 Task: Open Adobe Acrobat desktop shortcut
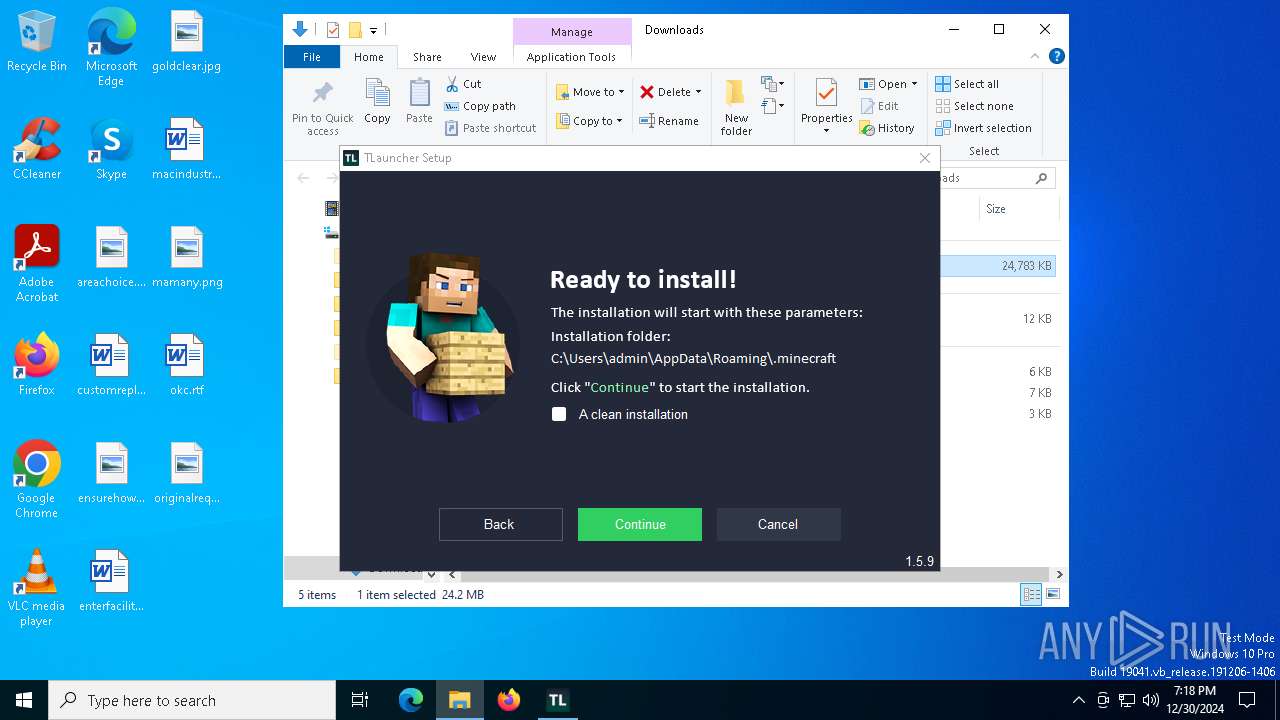click(37, 264)
